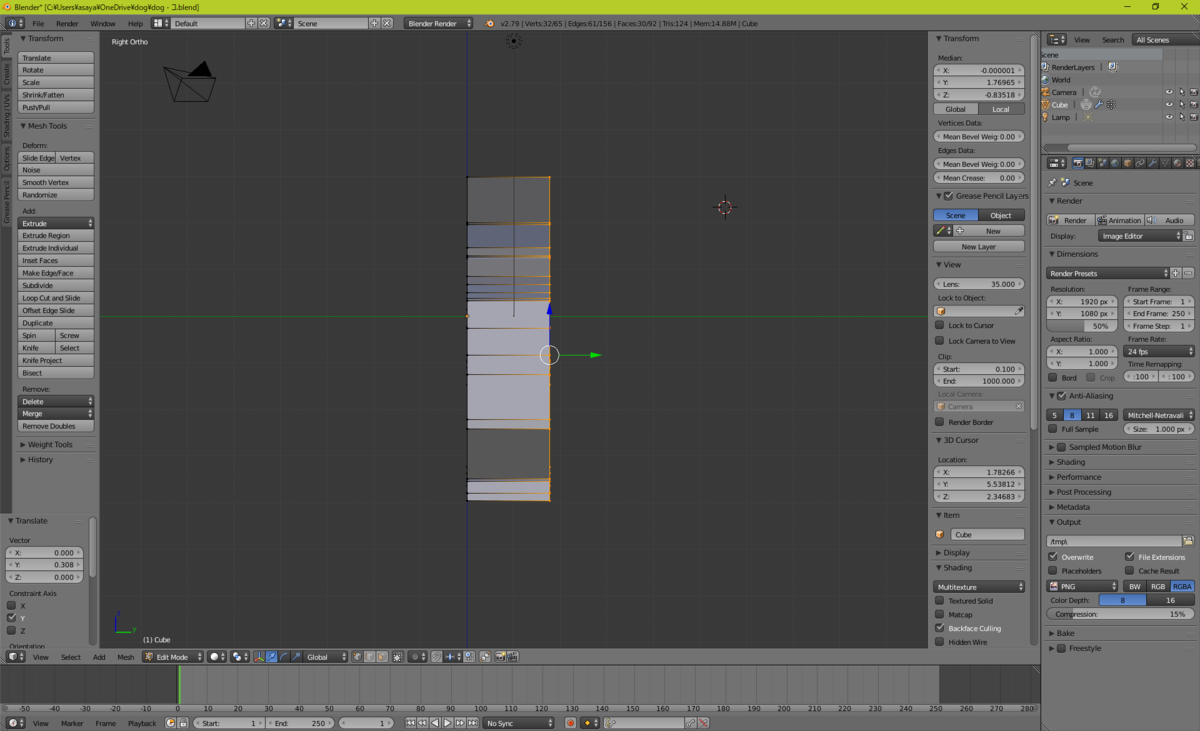Click the play reverse button in timeline
This screenshot has height=731, width=1200.
point(435,723)
